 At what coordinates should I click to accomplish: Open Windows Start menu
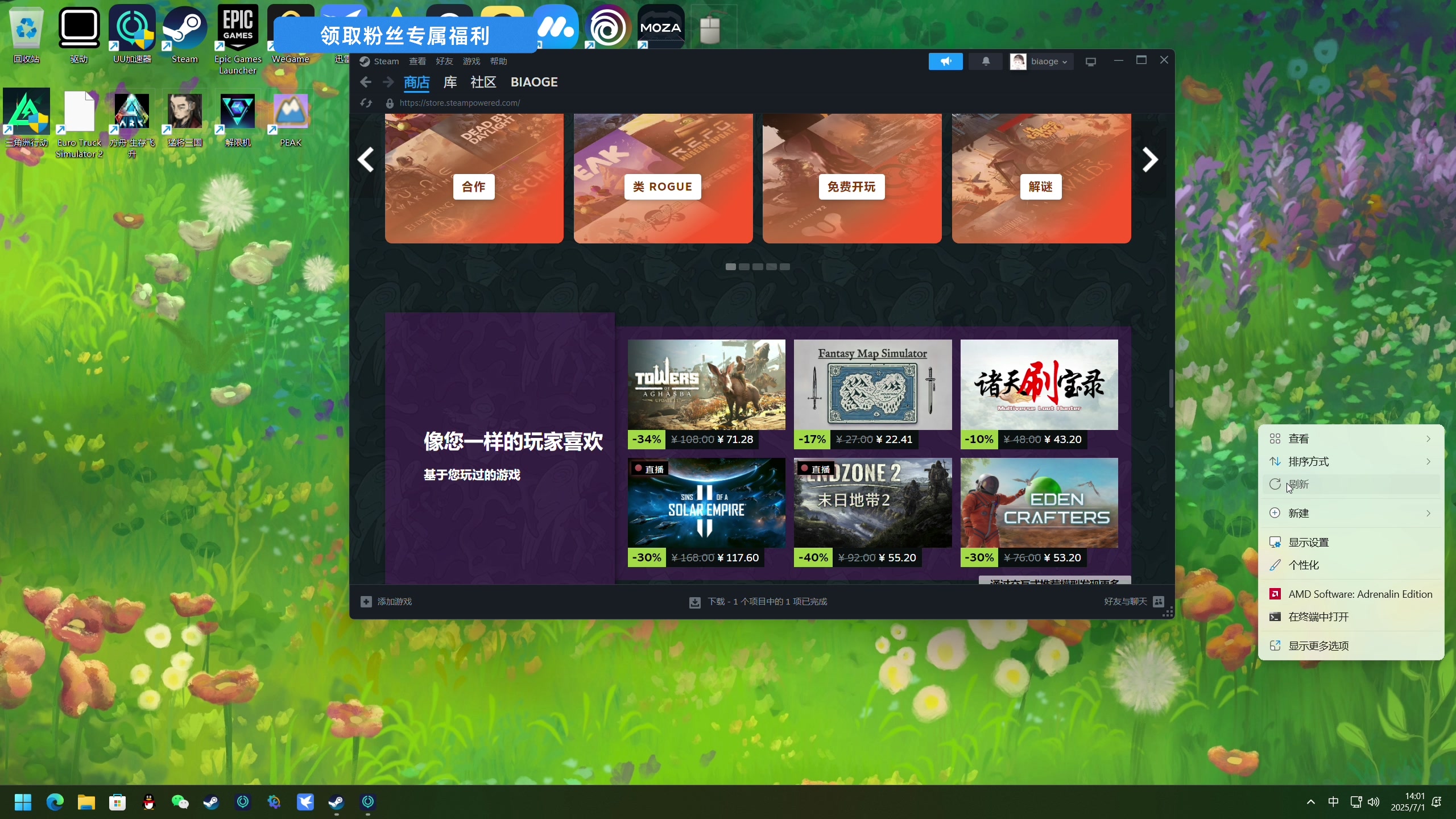point(23,803)
